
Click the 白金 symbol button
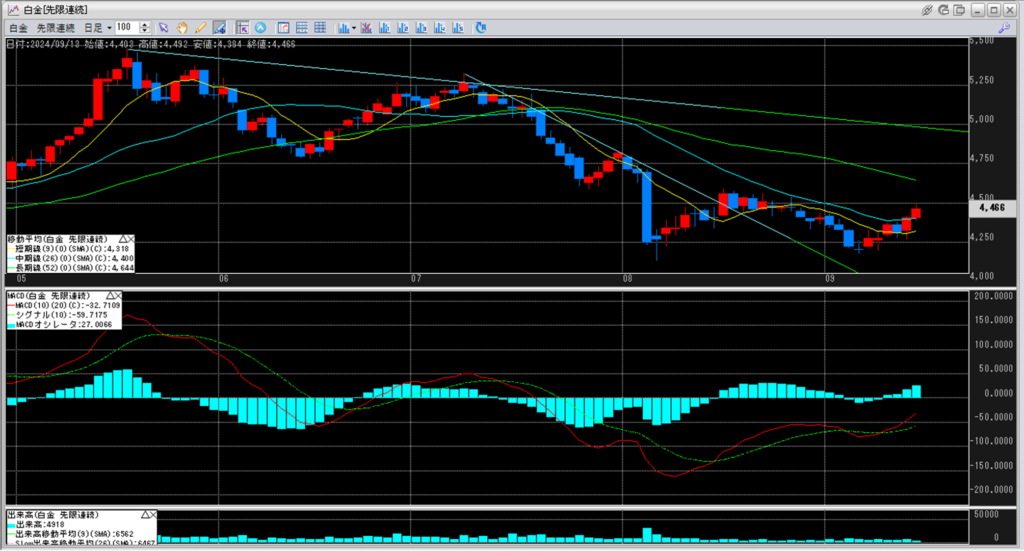pos(18,28)
